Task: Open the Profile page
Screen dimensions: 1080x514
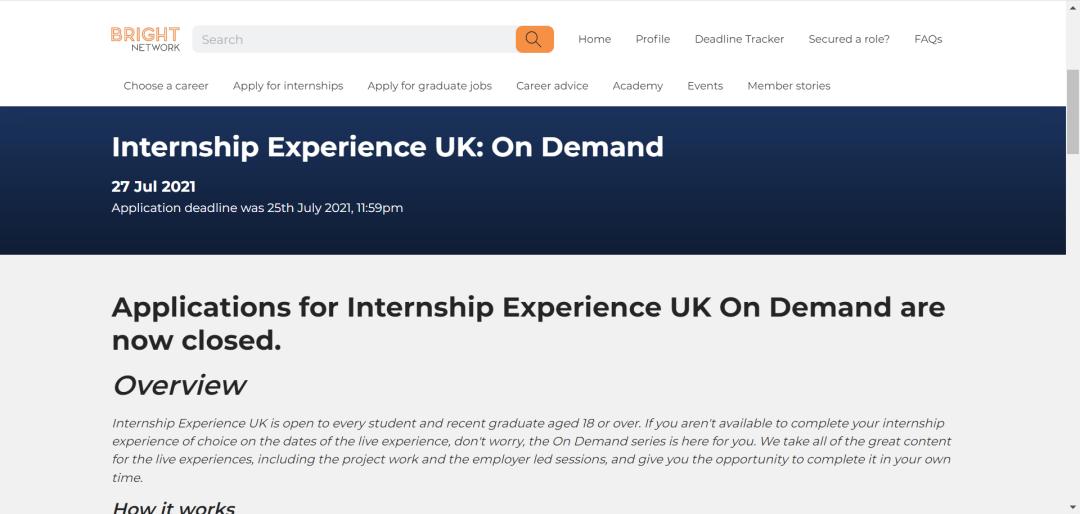Action: 652,39
